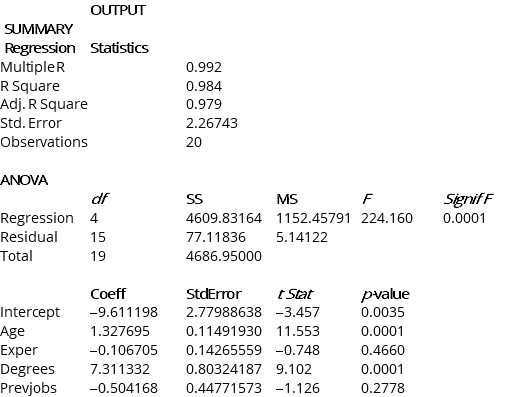Click the ANOVA heading

coord(24,180)
